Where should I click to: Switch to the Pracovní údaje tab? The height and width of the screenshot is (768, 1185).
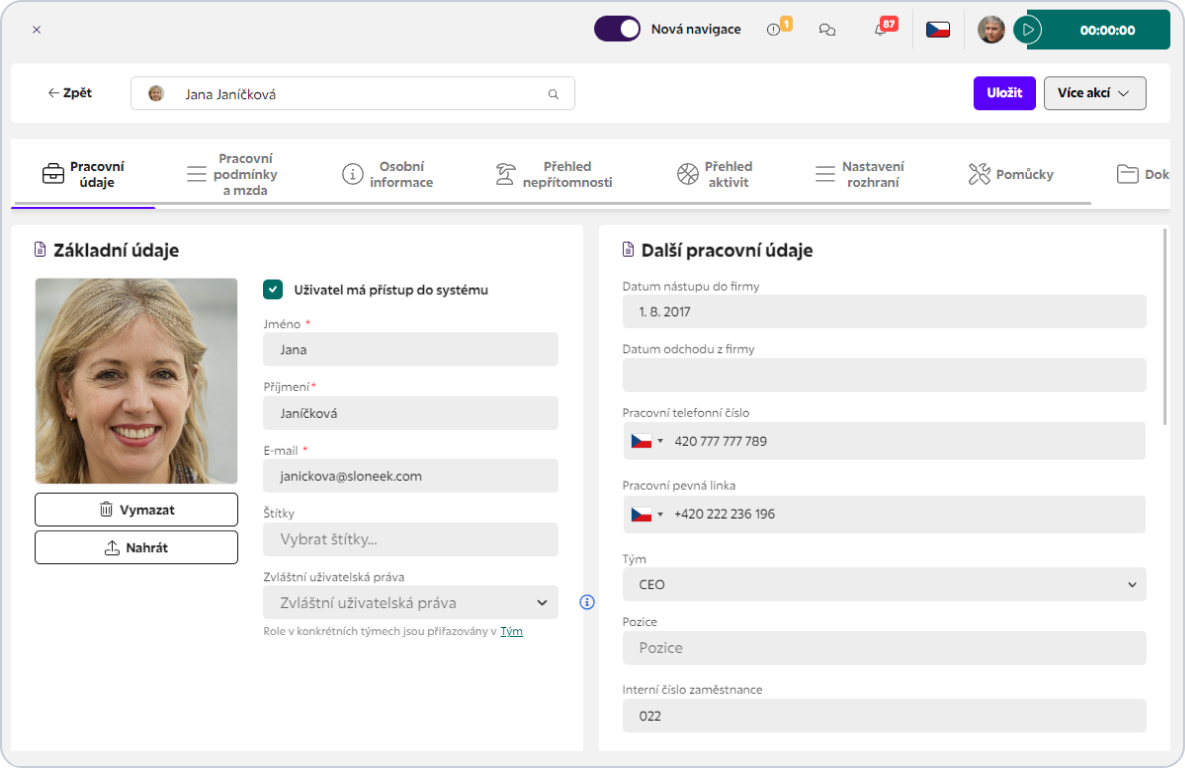(83, 174)
